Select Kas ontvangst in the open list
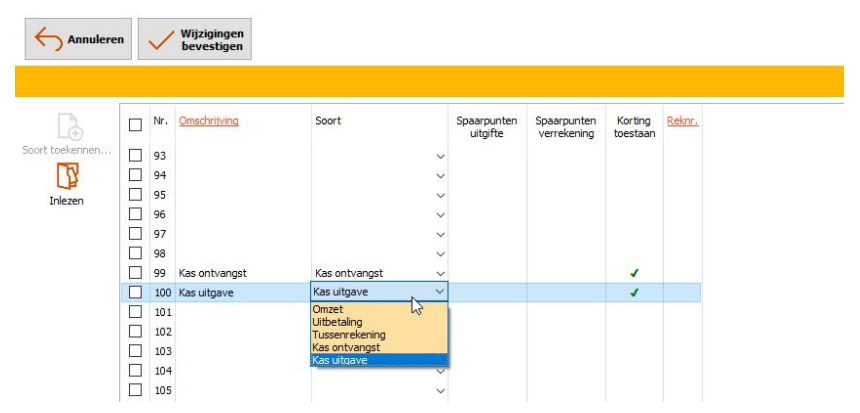This screenshot has width=860, height=413. (346, 347)
